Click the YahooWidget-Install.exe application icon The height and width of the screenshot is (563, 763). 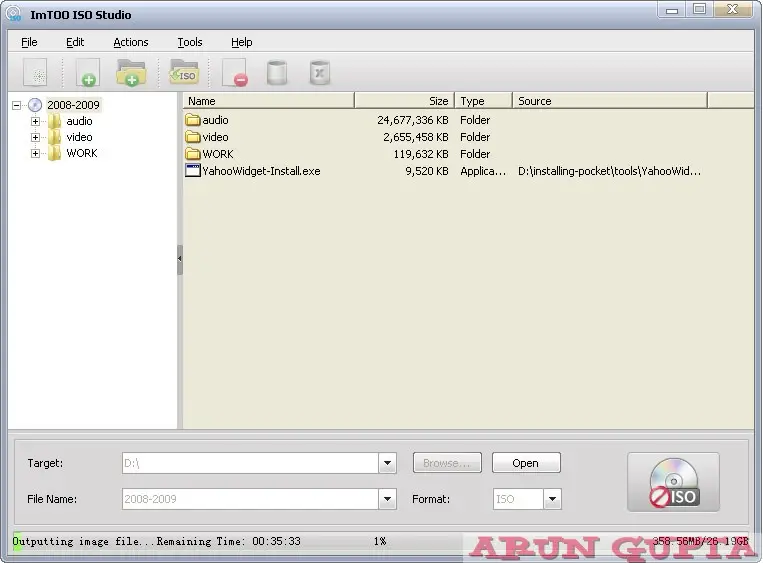pos(193,171)
